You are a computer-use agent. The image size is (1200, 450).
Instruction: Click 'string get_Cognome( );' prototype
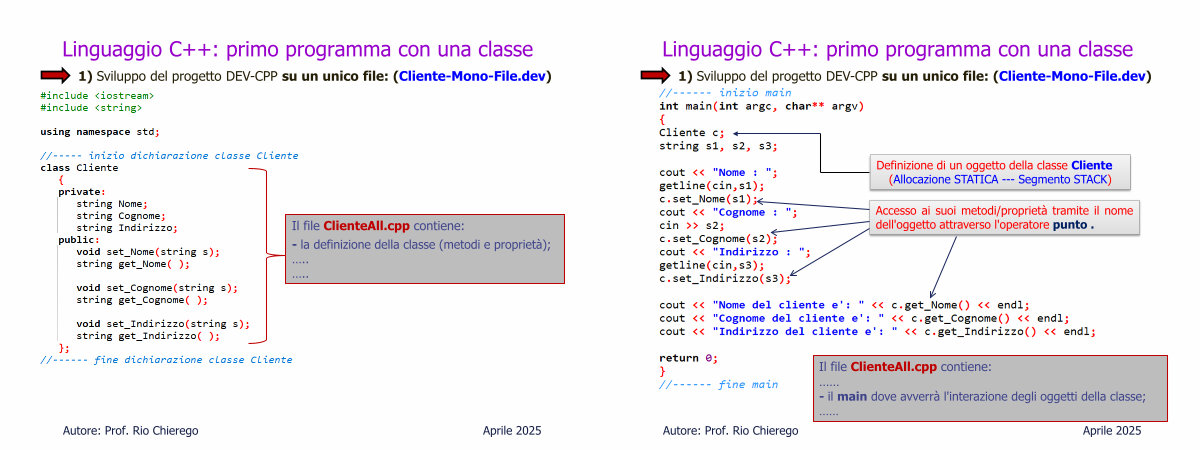[142, 300]
